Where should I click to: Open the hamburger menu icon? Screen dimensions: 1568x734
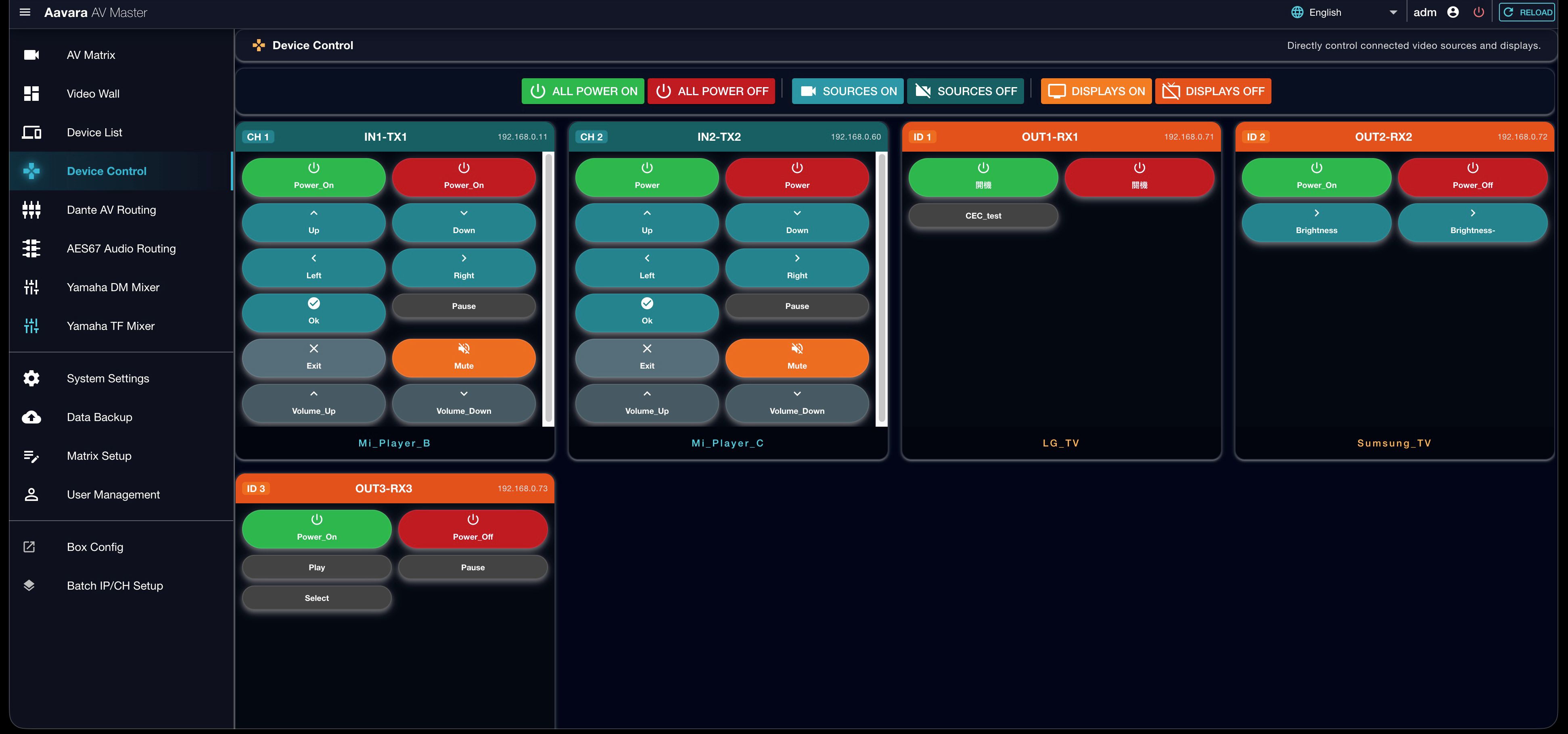click(x=25, y=12)
